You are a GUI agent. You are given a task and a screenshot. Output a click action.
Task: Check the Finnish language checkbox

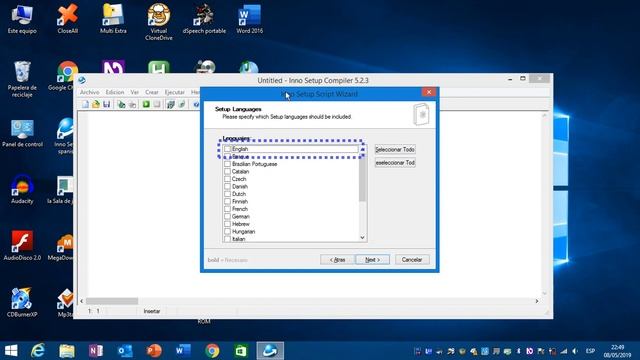click(x=227, y=201)
